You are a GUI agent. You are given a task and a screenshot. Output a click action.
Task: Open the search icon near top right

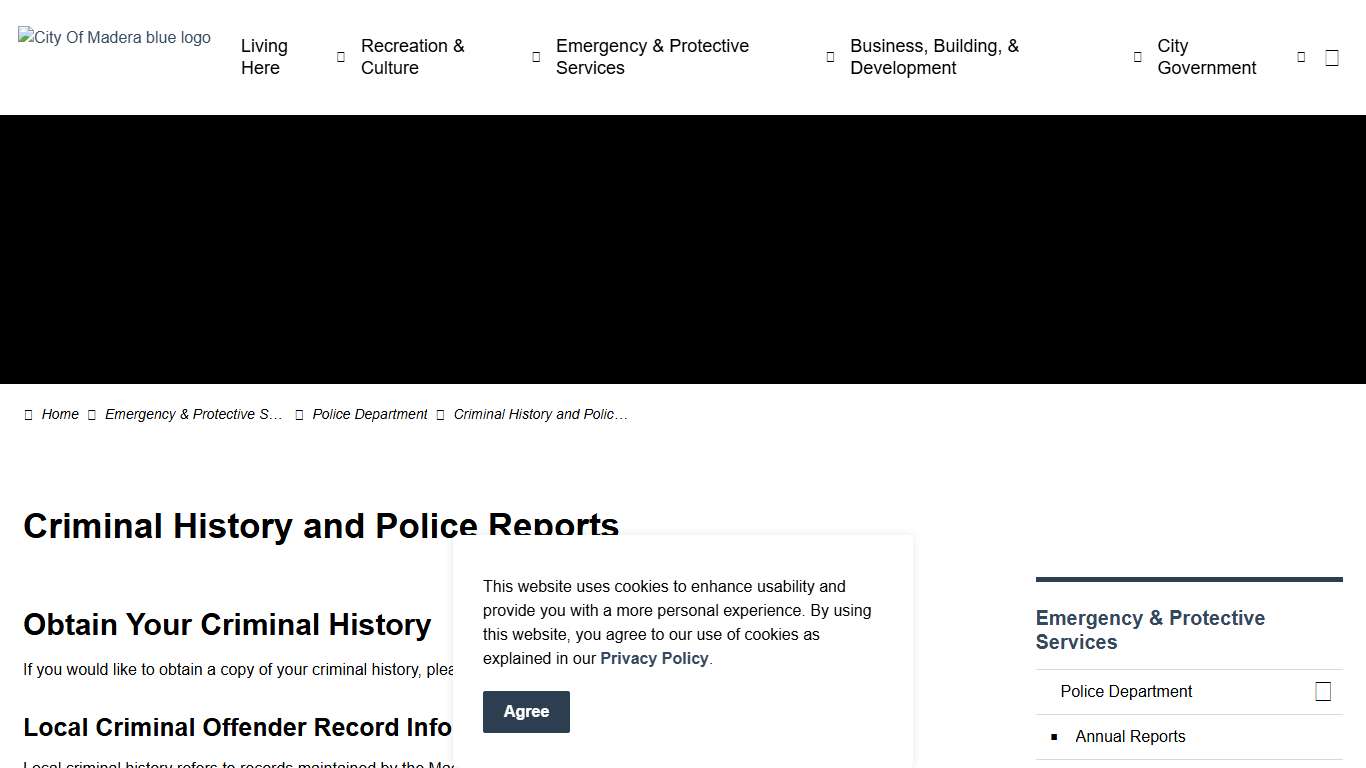coord(1300,57)
